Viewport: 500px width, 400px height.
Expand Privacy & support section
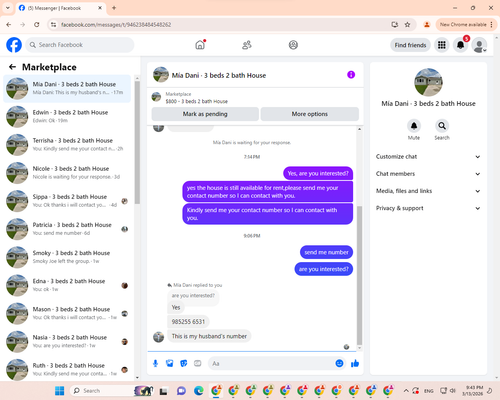[428, 208]
